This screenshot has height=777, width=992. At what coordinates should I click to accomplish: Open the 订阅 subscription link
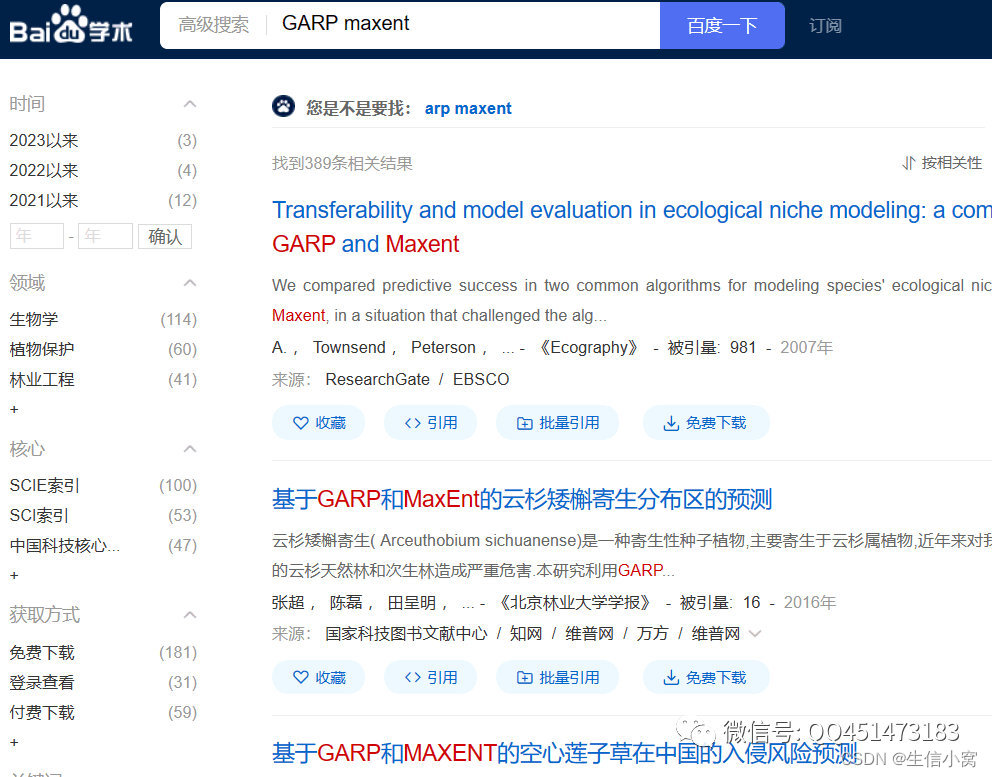(825, 25)
